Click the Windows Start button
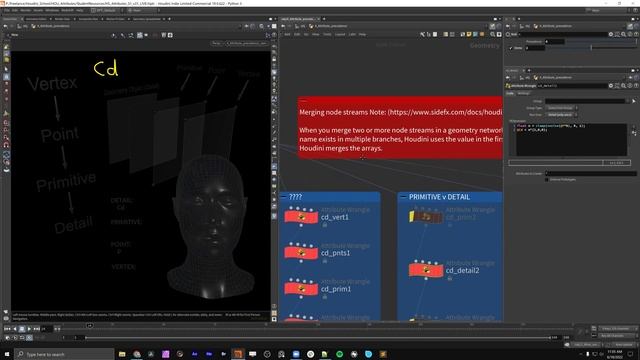 click(7, 354)
